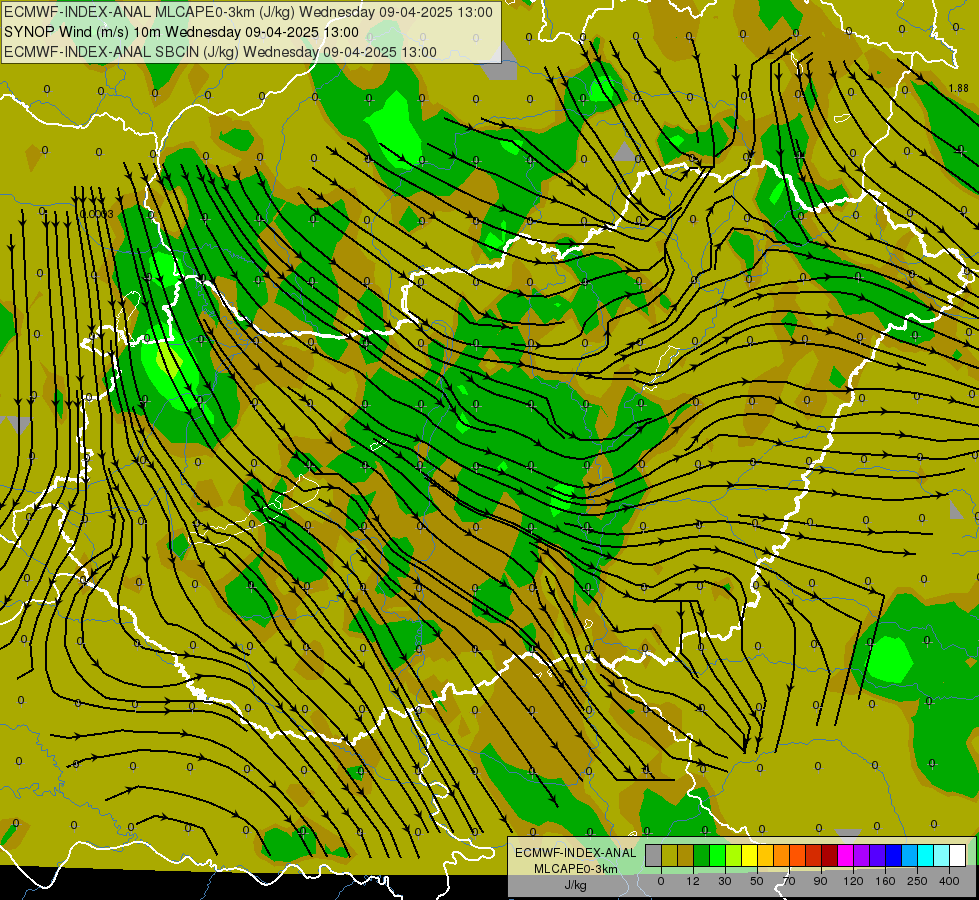This screenshot has width=979, height=900.
Task: Select the dark green legend swatch
Action: coord(702,855)
